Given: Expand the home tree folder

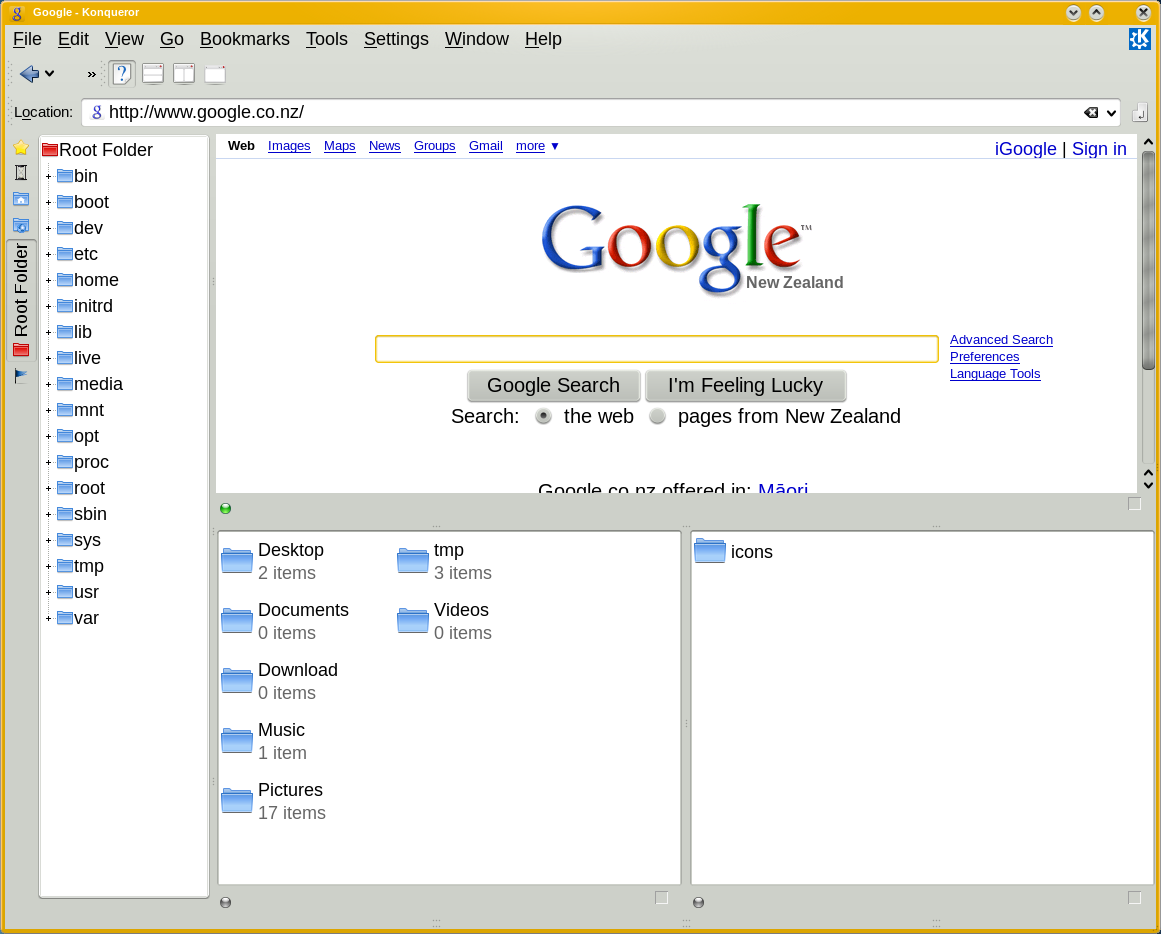Looking at the screenshot, I should pos(48,280).
